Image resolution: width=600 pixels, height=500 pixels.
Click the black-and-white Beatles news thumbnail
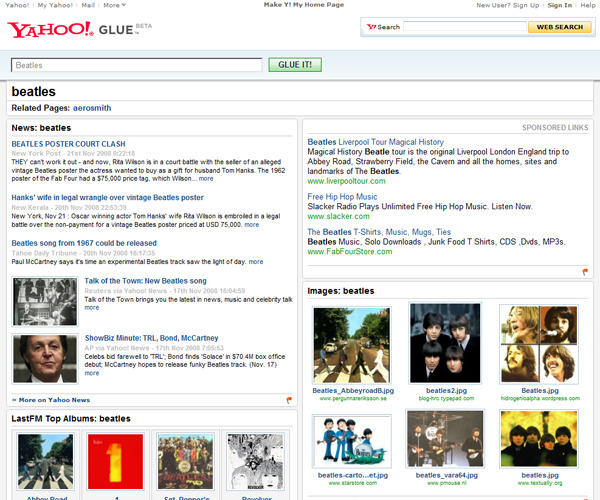point(45,301)
